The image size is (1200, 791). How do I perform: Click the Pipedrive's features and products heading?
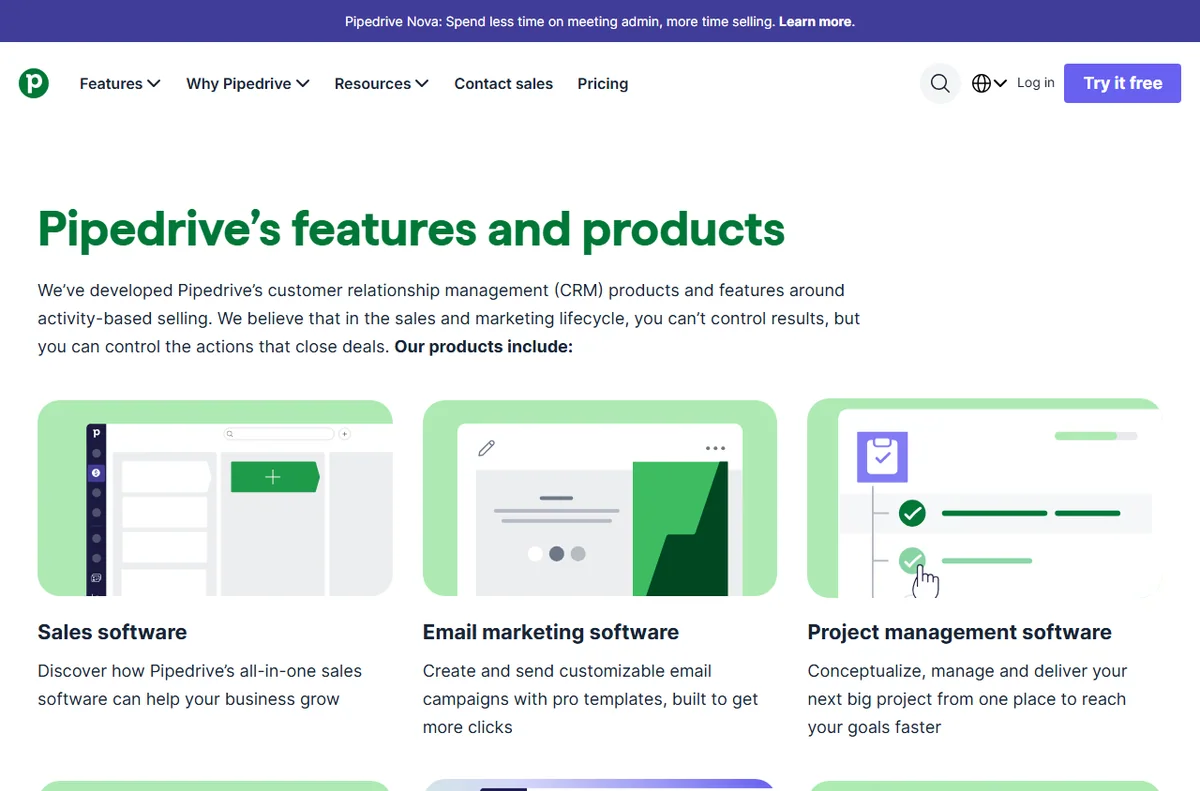point(411,229)
